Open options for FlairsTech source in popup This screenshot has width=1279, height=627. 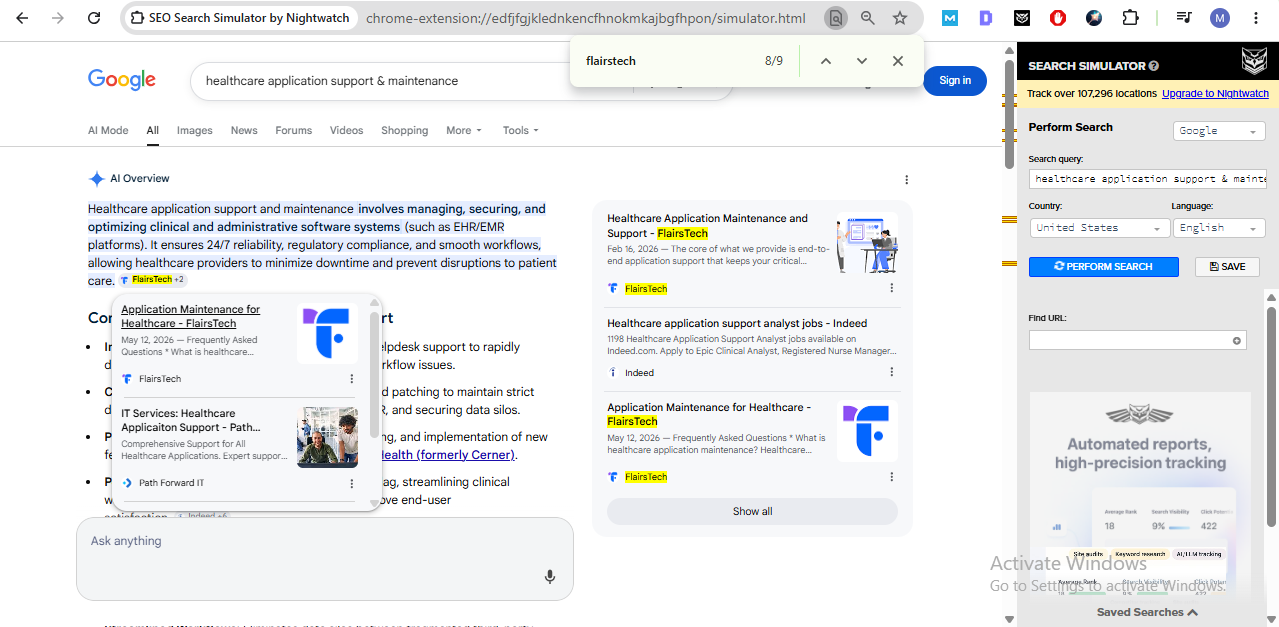[x=352, y=379]
